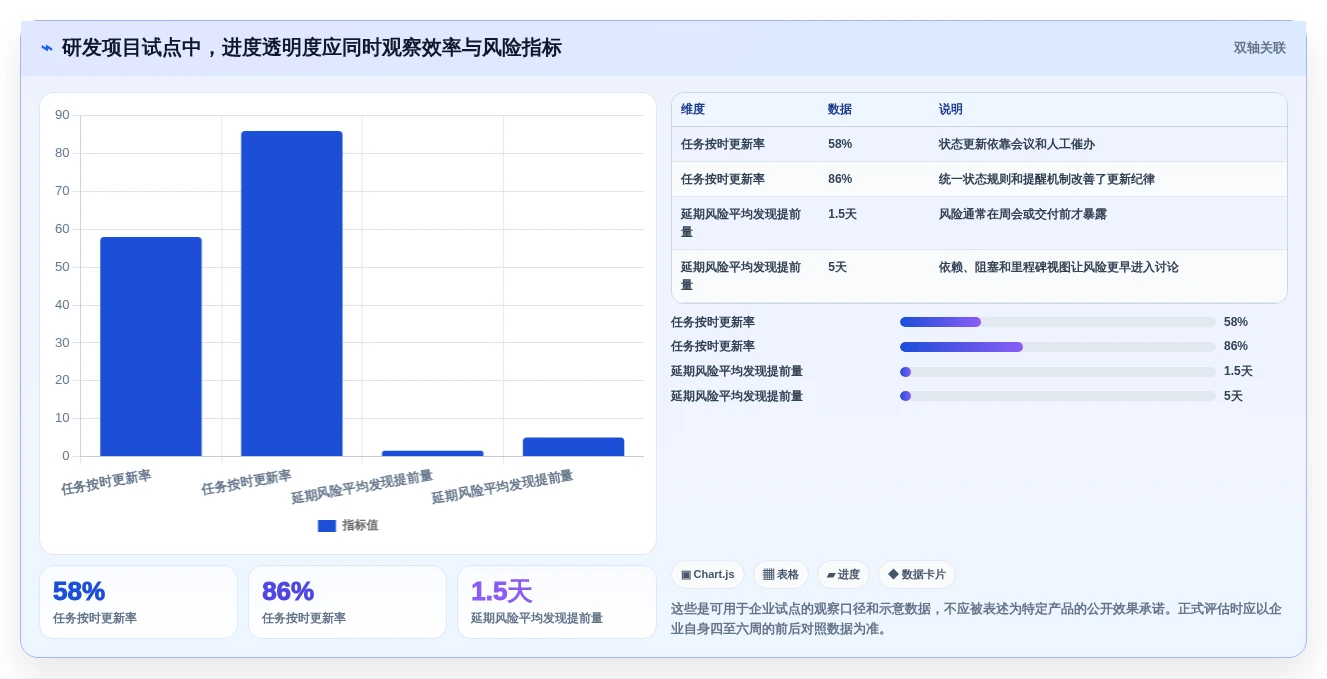Click the description 风险通常在周会或交付前才暴露
Viewport: 1327px width, 679px height.
[x=1023, y=214]
